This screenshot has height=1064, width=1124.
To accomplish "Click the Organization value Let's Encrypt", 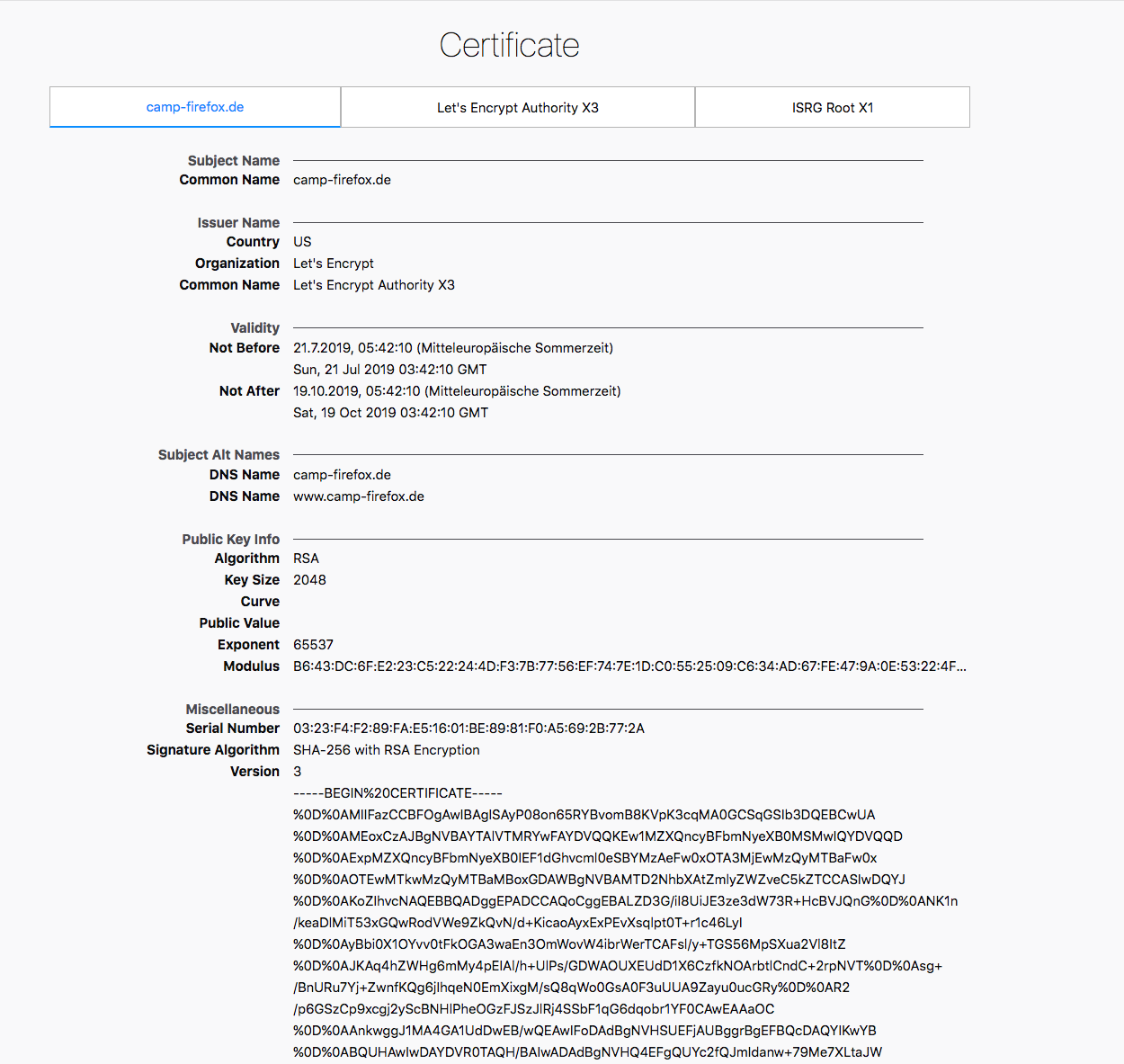I will [333, 264].
